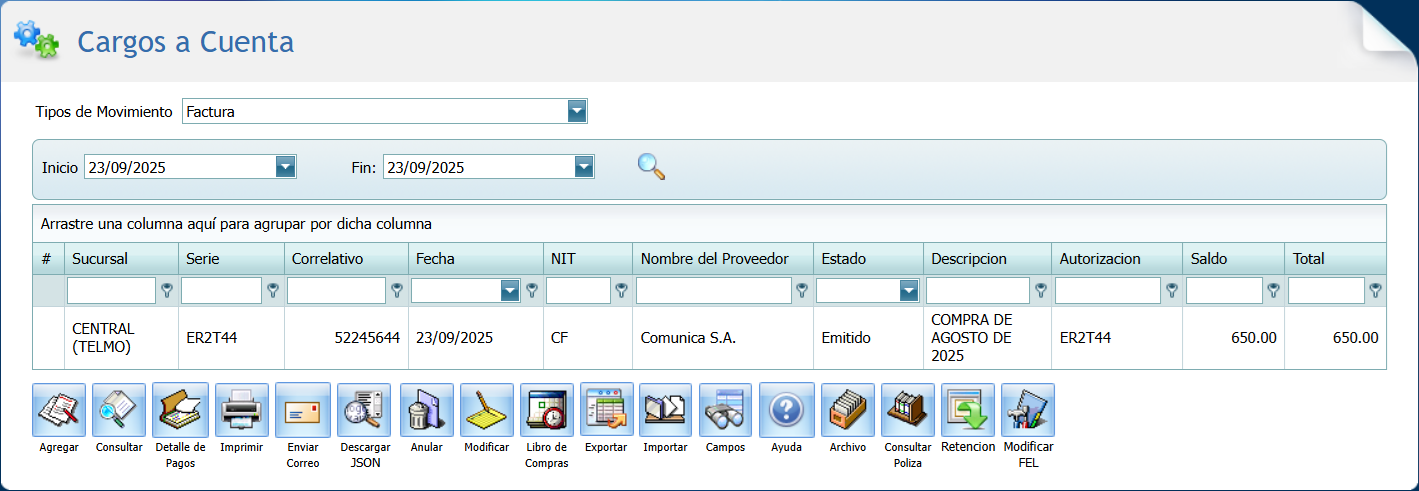Open the Fin date picker dropdown
This screenshot has width=1419, height=491.
click(x=584, y=167)
